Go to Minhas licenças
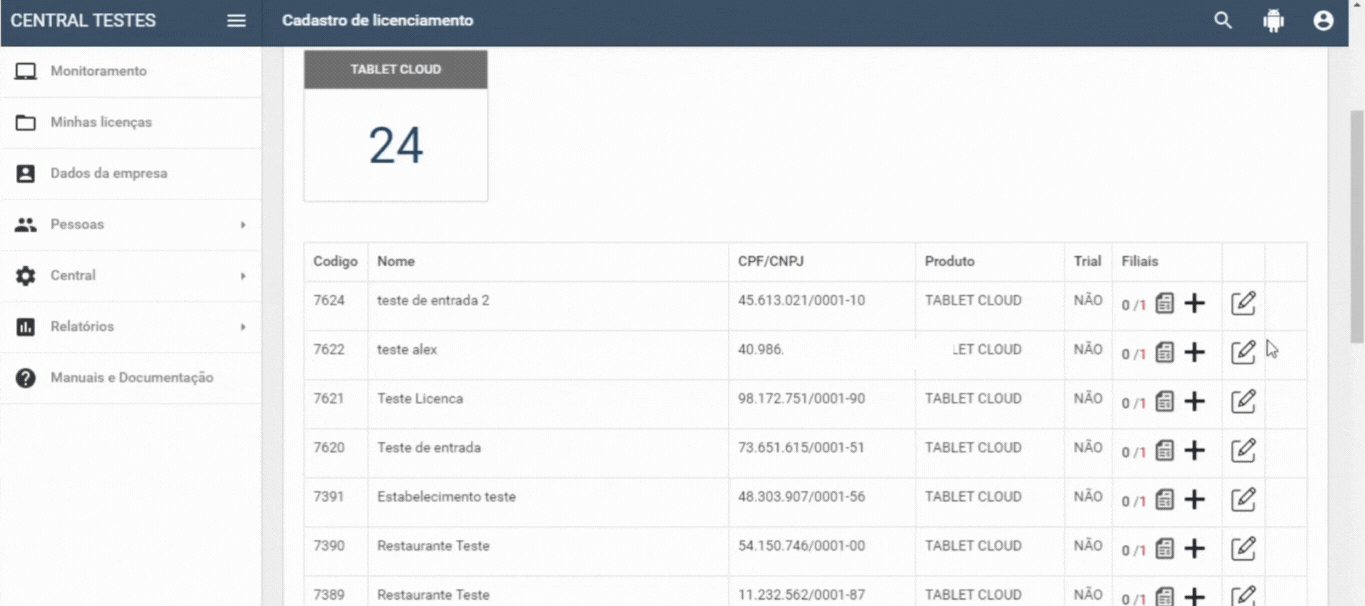This screenshot has height=606, width=1365. (101, 123)
